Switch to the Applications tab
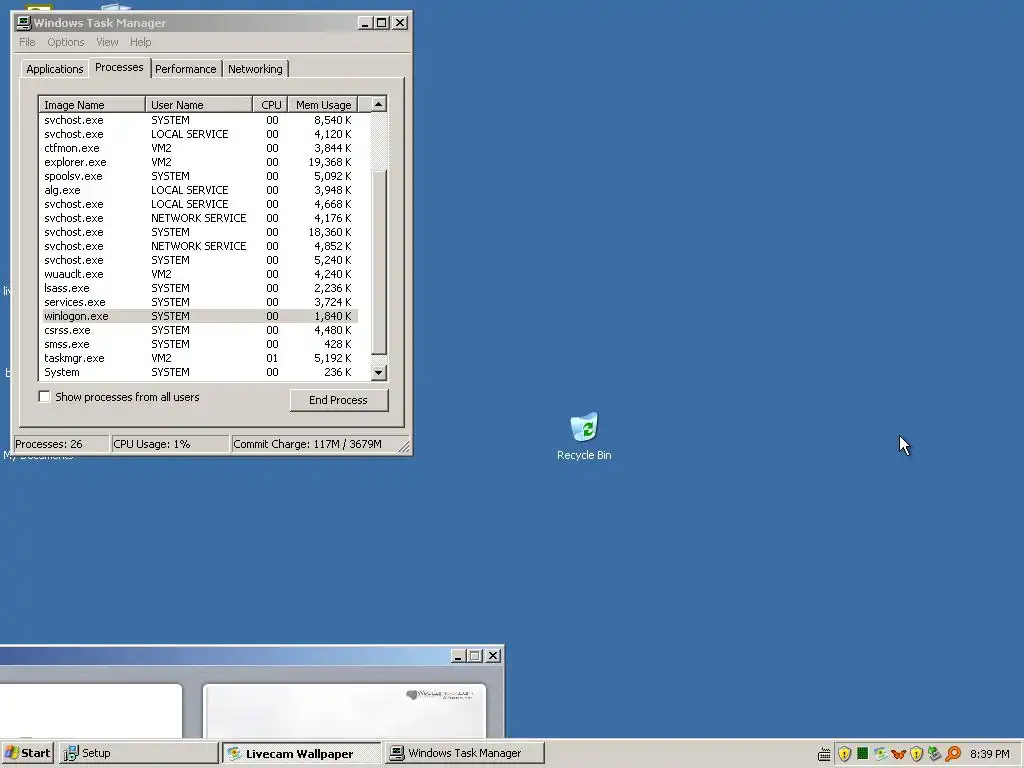The height and width of the screenshot is (768, 1024). click(55, 69)
